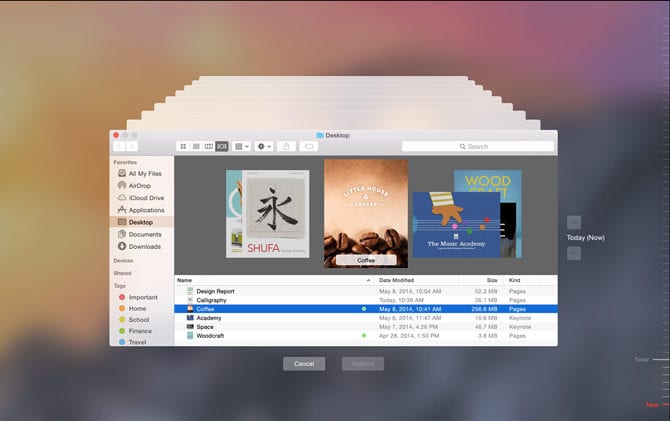Select the Cover Flow view button

point(222,146)
